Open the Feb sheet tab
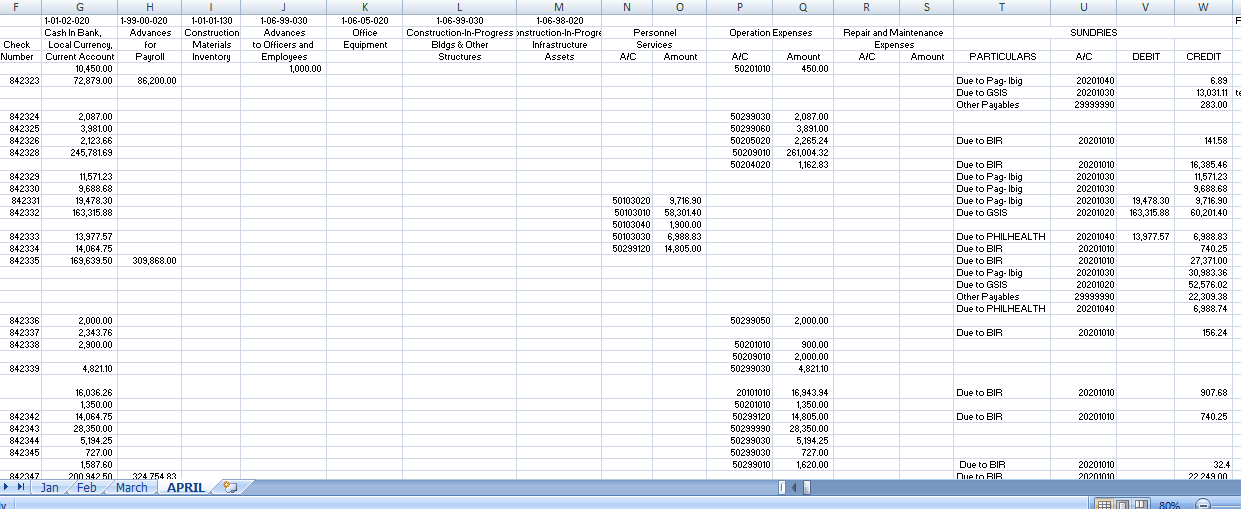The height and width of the screenshot is (509, 1241). pyautogui.click(x=87, y=488)
